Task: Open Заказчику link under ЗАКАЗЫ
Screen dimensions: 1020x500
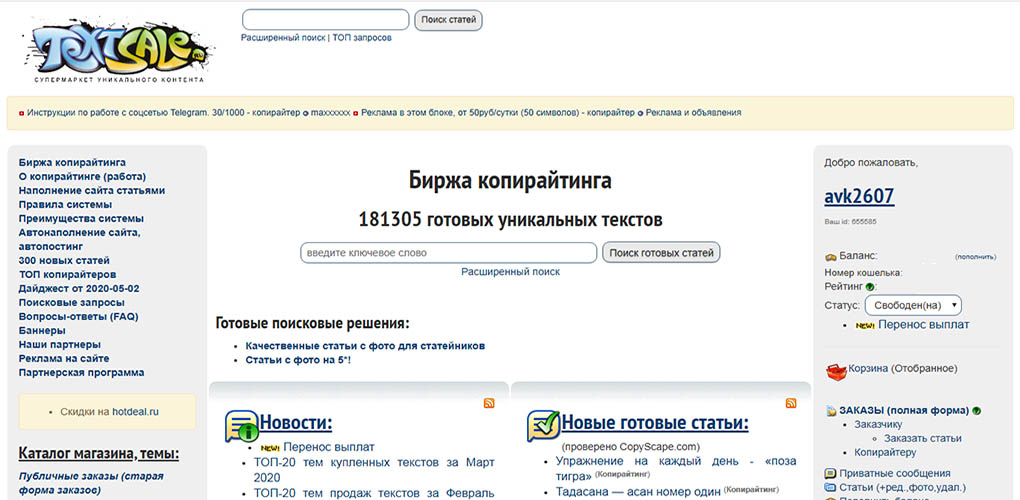Action: click(878, 425)
